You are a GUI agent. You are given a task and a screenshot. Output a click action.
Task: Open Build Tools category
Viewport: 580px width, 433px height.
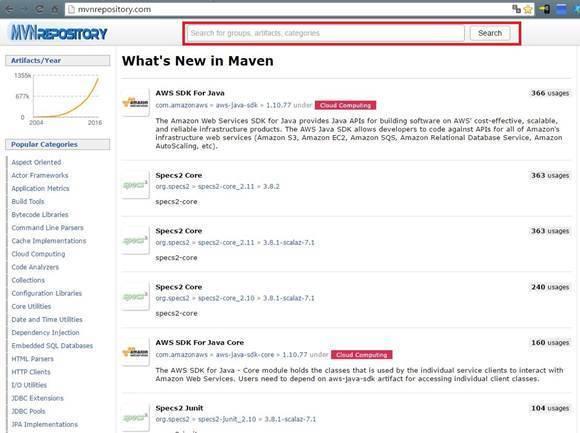(x=28, y=202)
